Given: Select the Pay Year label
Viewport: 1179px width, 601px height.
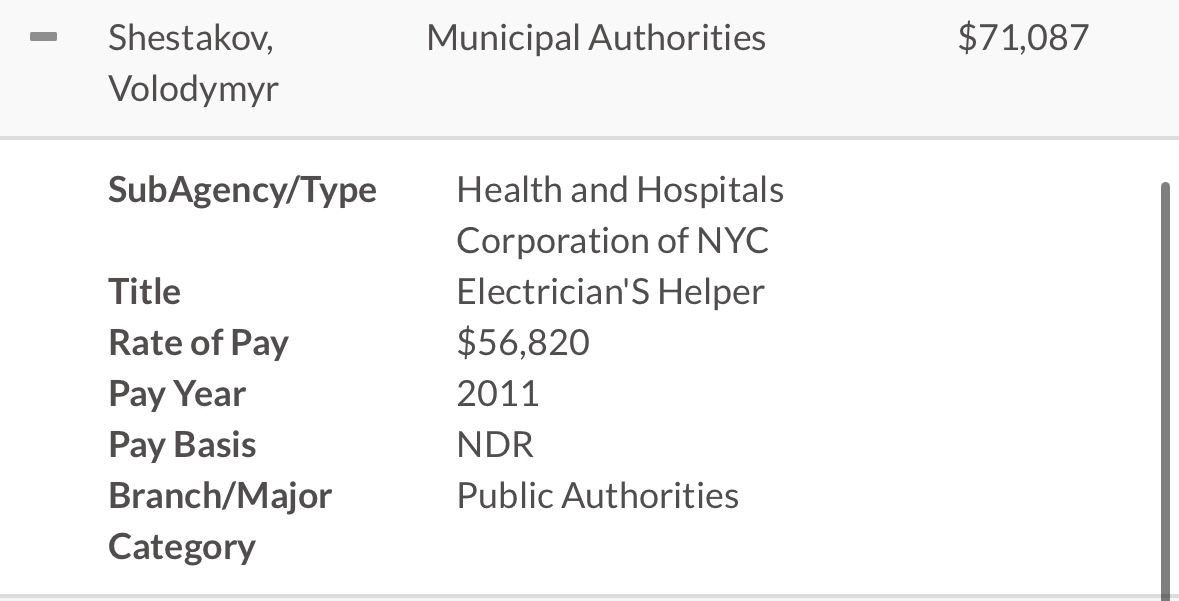Looking at the screenshot, I should [177, 394].
